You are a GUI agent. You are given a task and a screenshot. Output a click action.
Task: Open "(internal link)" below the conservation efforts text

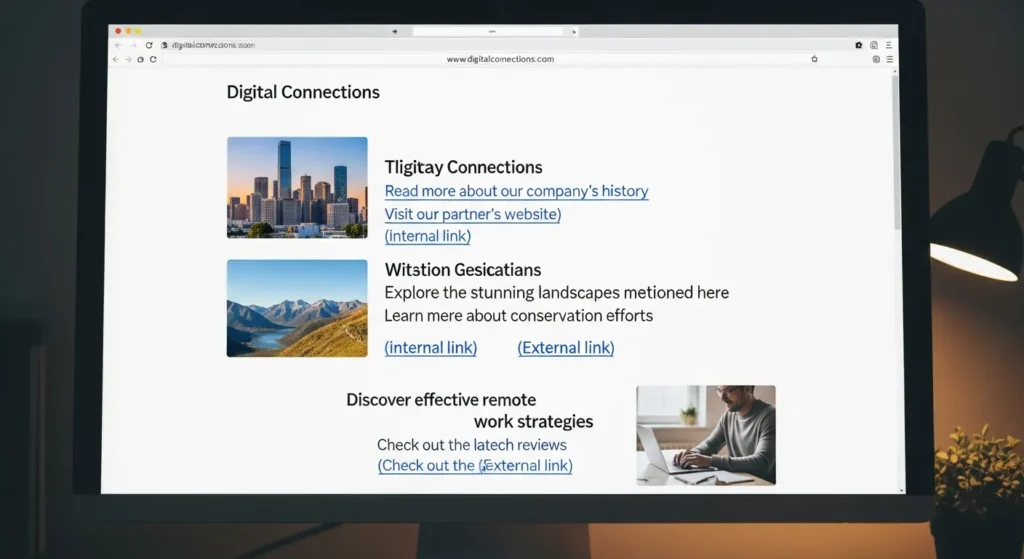click(430, 348)
